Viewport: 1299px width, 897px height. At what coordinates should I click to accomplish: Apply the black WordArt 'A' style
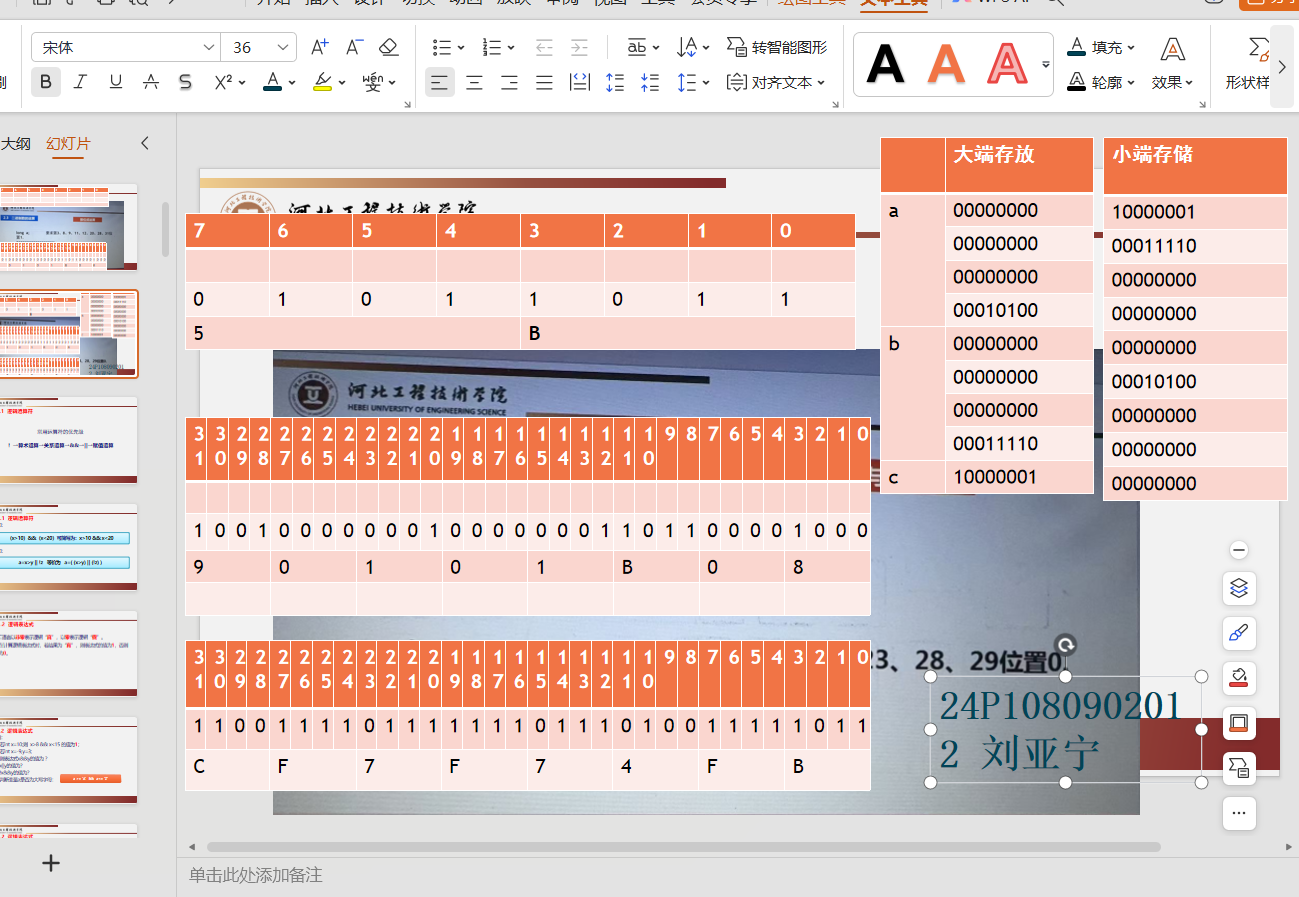885,64
